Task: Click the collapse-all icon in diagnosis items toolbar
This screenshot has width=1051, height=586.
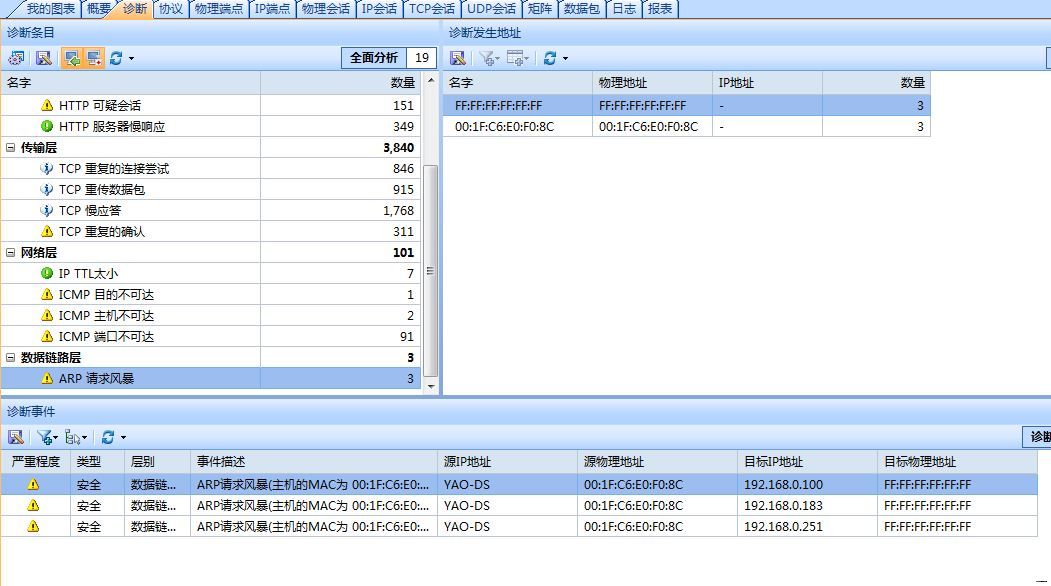Action: 94,58
